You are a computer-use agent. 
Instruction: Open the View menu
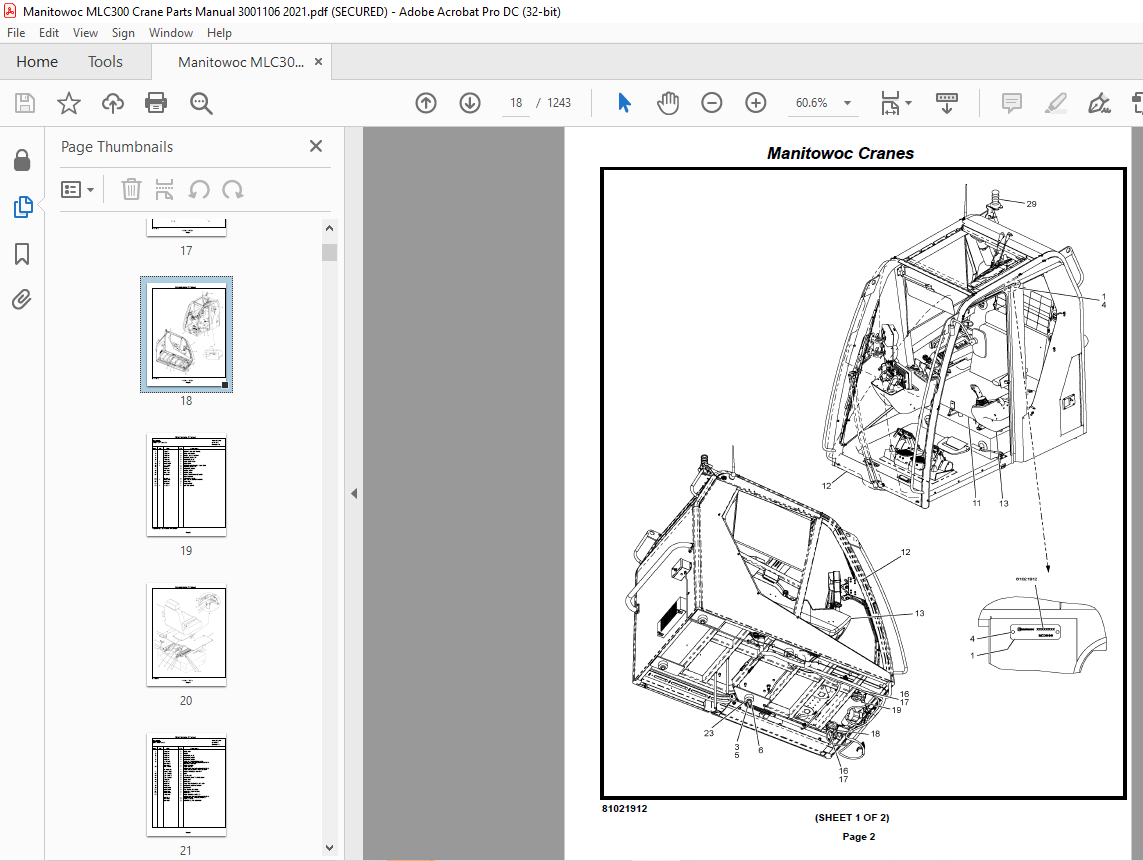pos(85,33)
